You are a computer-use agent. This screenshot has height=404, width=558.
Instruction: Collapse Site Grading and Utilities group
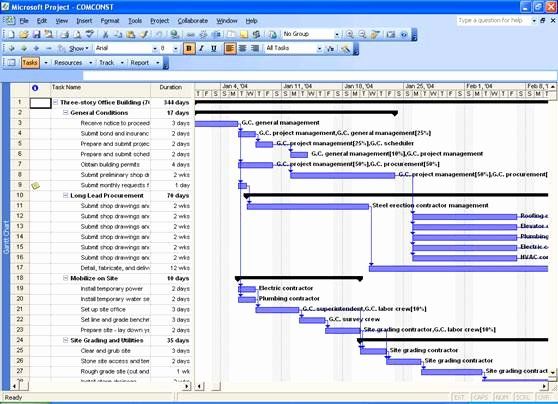(x=65, y=340)
